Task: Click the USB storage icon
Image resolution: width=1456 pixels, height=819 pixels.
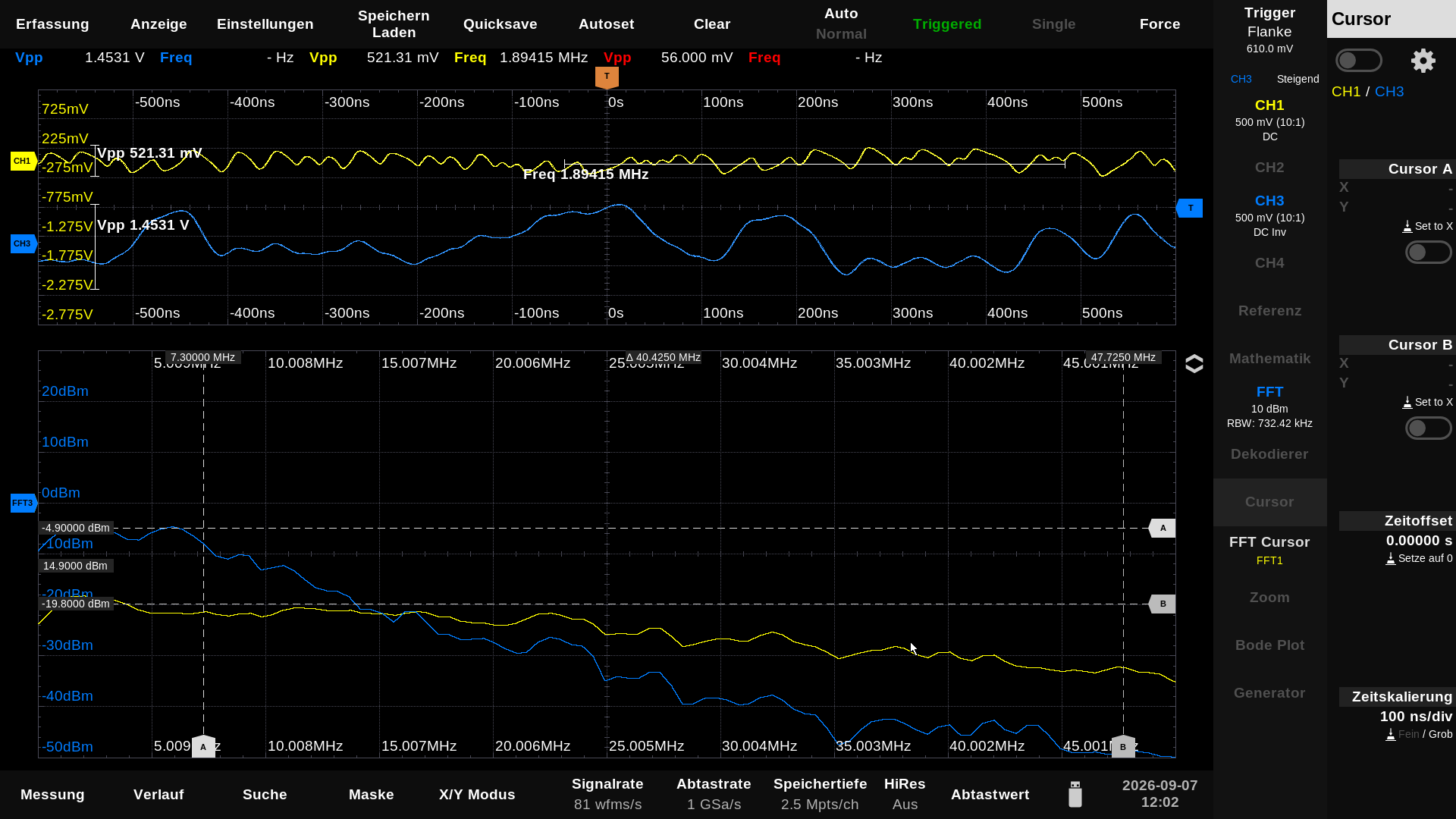Action: [1075, 794]
